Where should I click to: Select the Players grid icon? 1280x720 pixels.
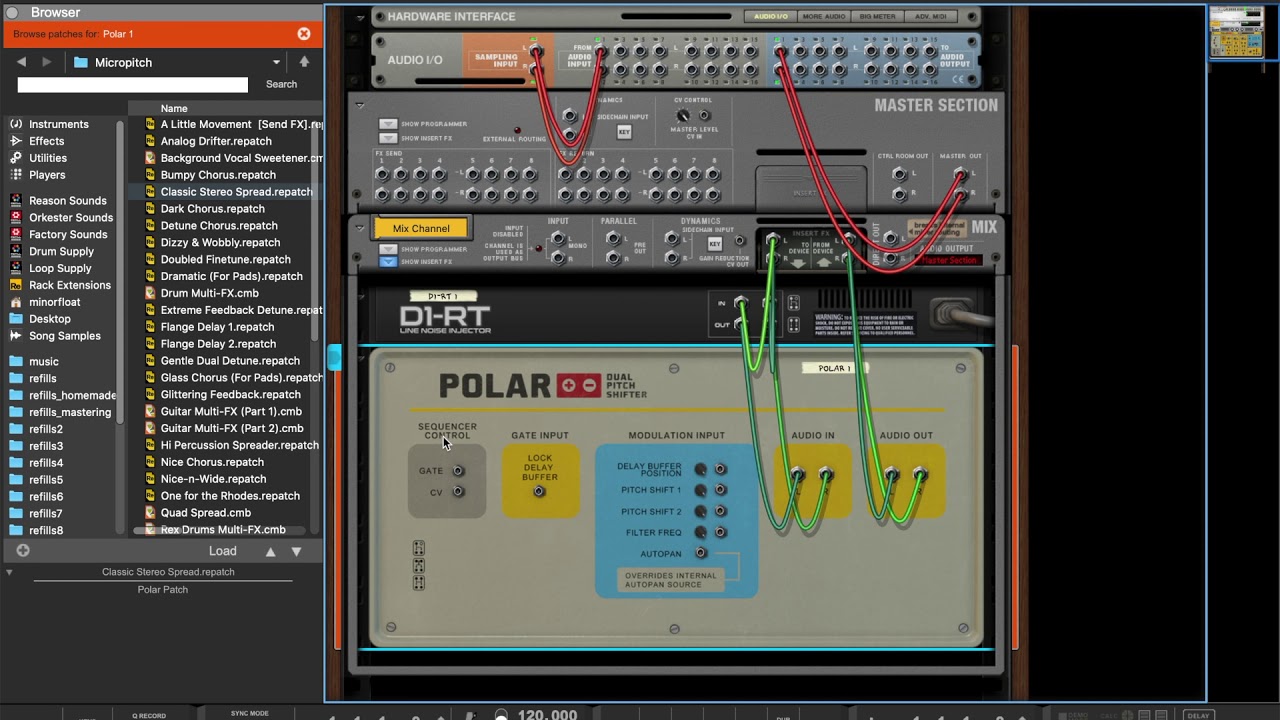(x=16, y=175)
